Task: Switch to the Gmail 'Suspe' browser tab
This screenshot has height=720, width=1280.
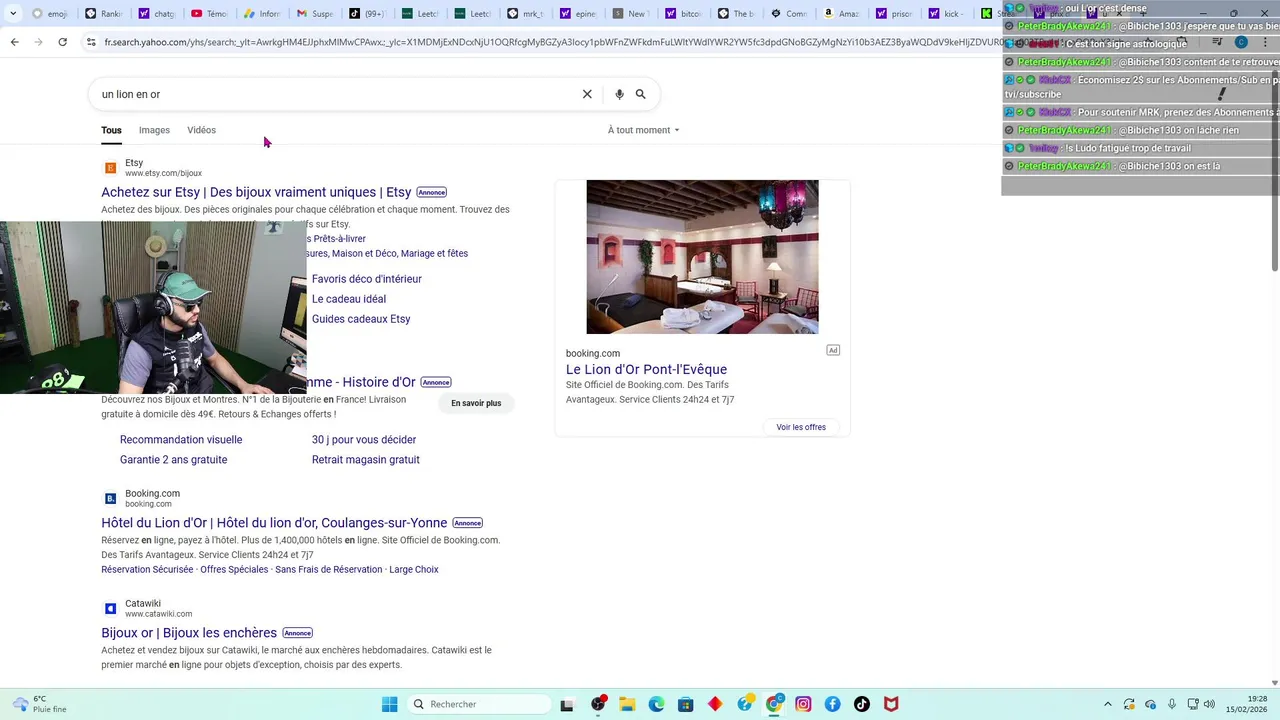Action: (316, 14)
